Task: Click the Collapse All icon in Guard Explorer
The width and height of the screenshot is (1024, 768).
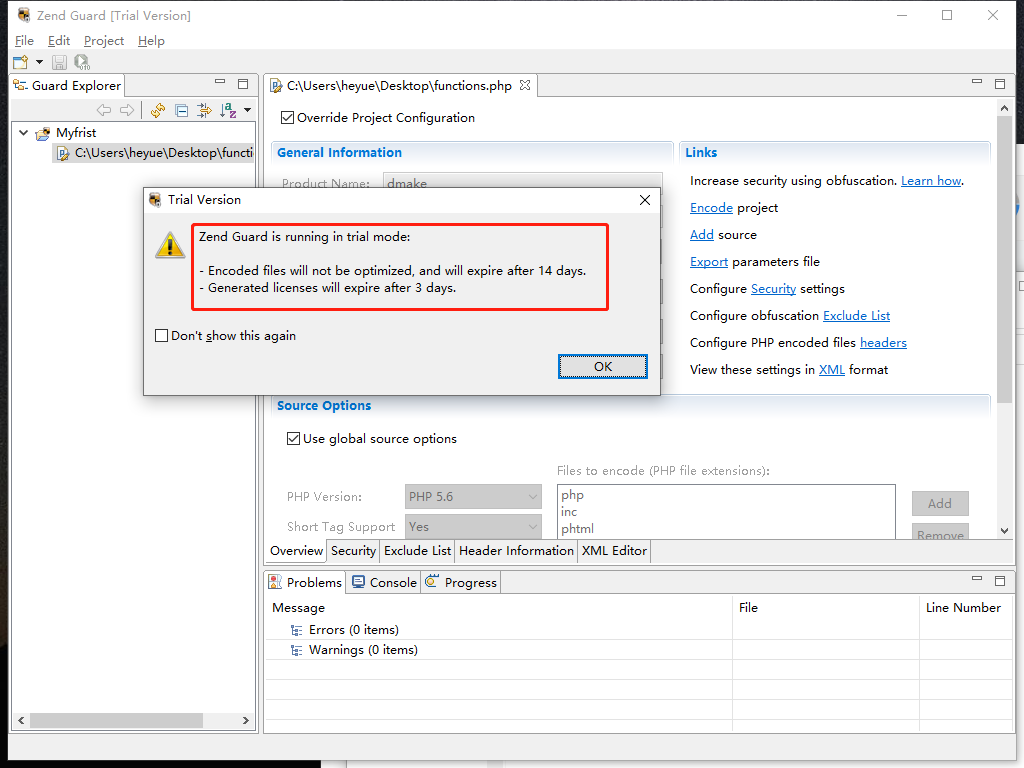Action: [182, 110]
